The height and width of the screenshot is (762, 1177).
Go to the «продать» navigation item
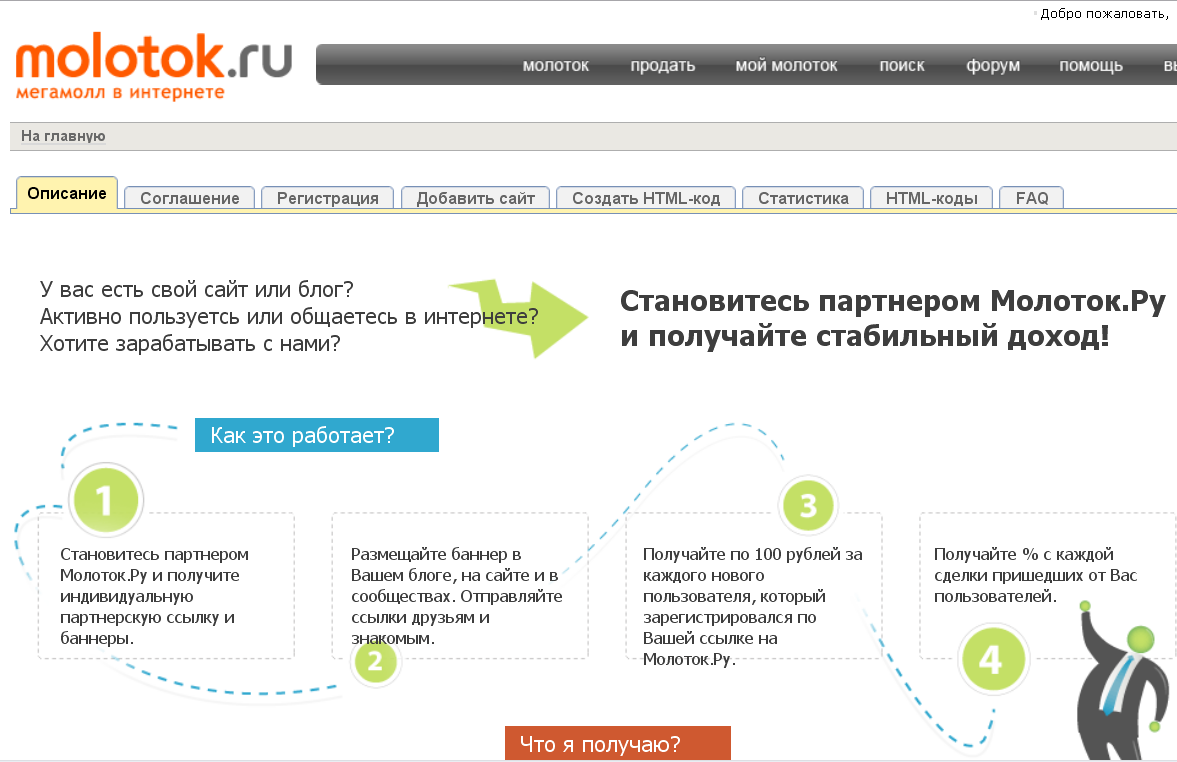[x=663, y=65]
